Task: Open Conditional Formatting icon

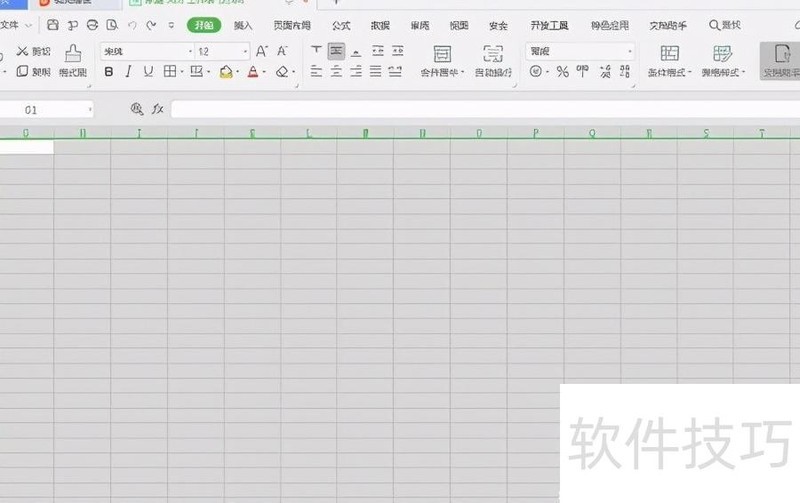Action: [x=669, y=53]
